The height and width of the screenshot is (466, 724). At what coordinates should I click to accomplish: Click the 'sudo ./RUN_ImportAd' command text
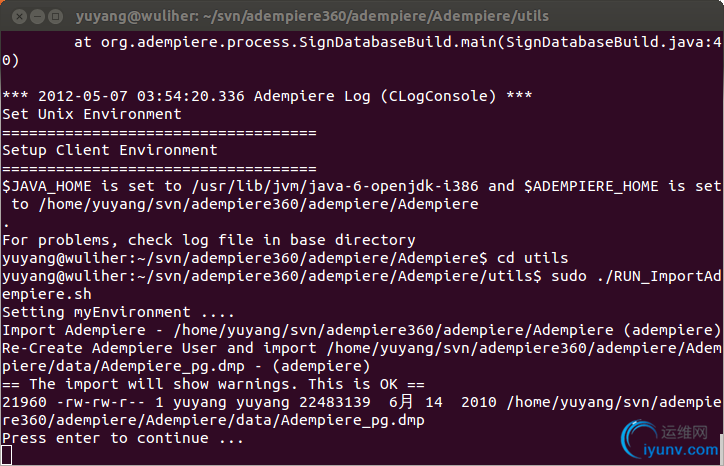[636, 276]
